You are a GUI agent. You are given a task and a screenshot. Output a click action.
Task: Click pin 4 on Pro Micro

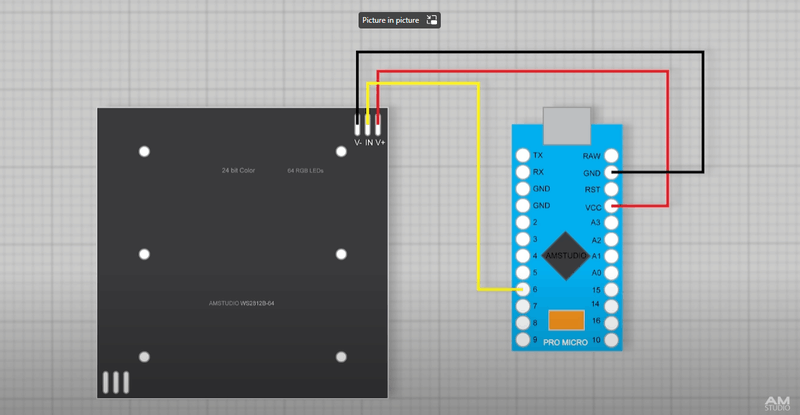(522, 256)
